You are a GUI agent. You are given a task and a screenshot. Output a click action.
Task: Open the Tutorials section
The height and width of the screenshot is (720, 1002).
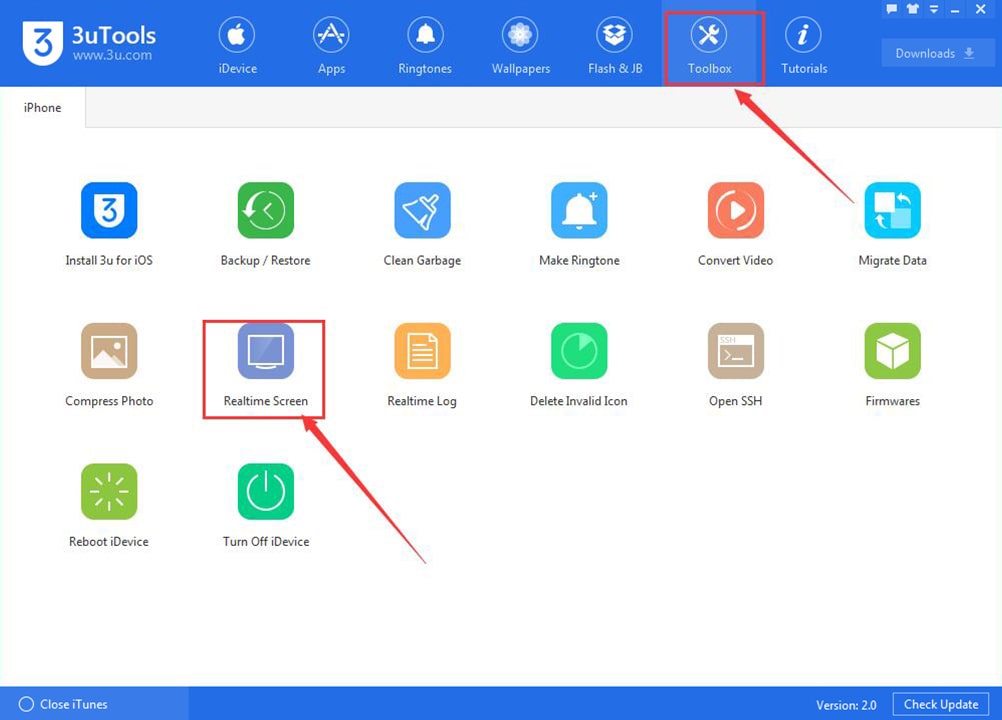coord(803,47)
